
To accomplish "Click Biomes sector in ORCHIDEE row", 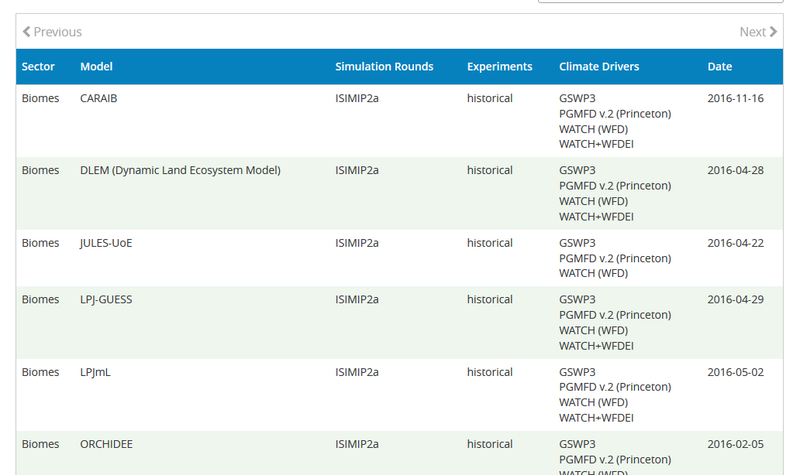I will tap(40, 444).
